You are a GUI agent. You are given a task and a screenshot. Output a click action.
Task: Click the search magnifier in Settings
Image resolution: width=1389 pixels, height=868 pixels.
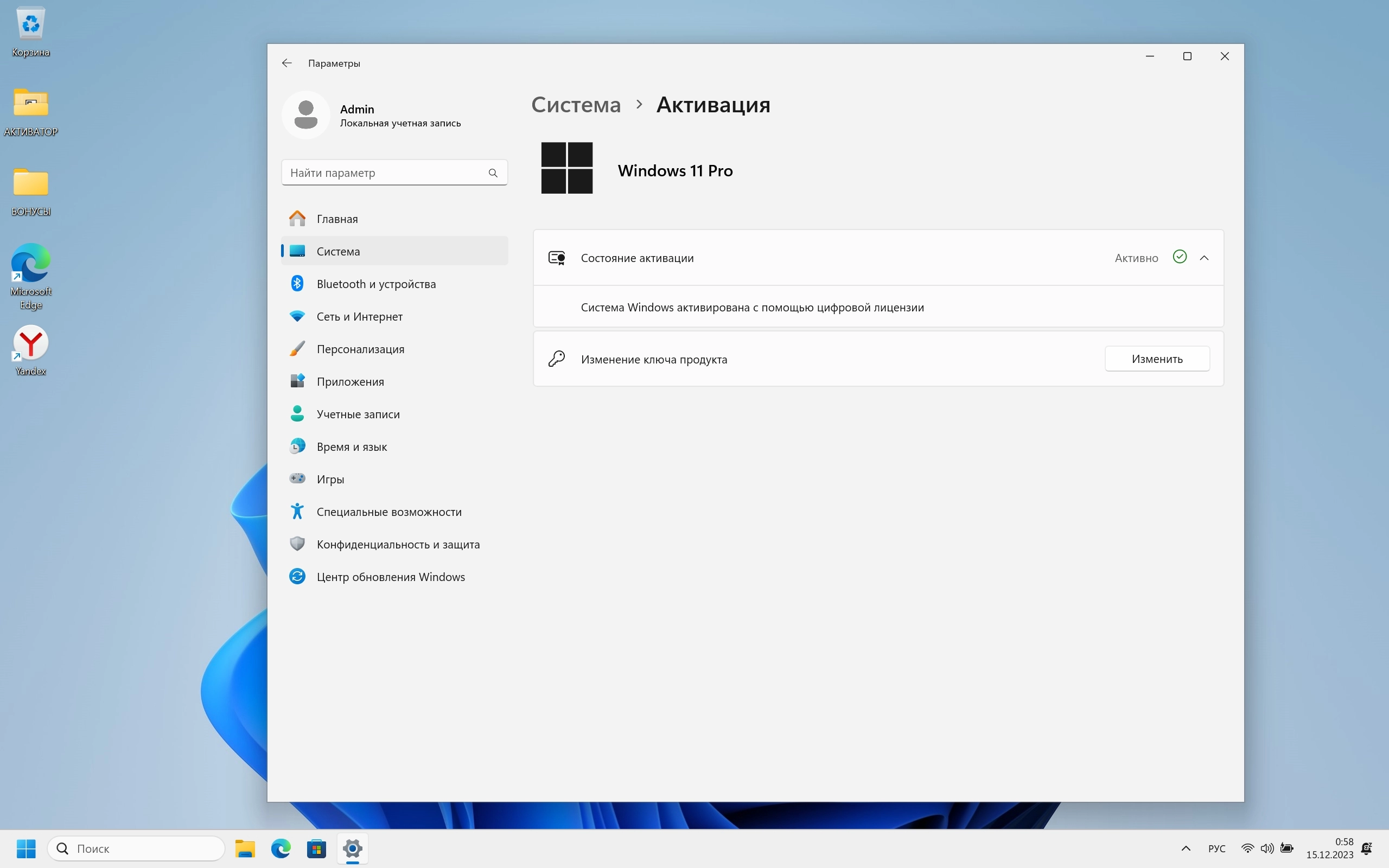[x=493, y=173]
